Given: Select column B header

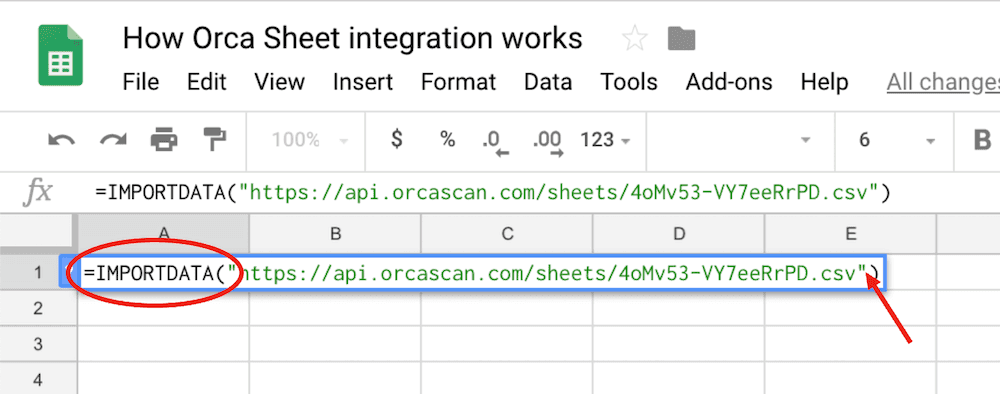Looking at the screenshot, I should pyautogui.click(x=335, y=233).
